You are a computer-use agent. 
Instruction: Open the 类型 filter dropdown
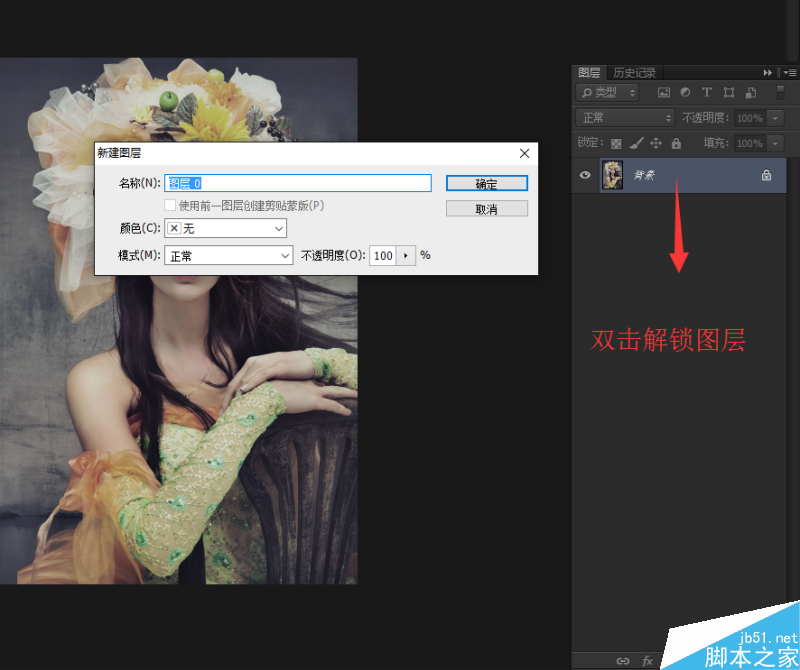607,92
